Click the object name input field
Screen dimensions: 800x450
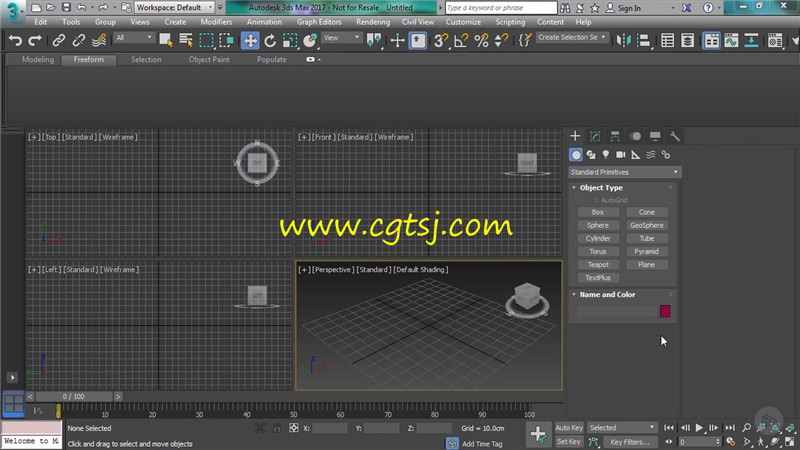click(616, 311)
